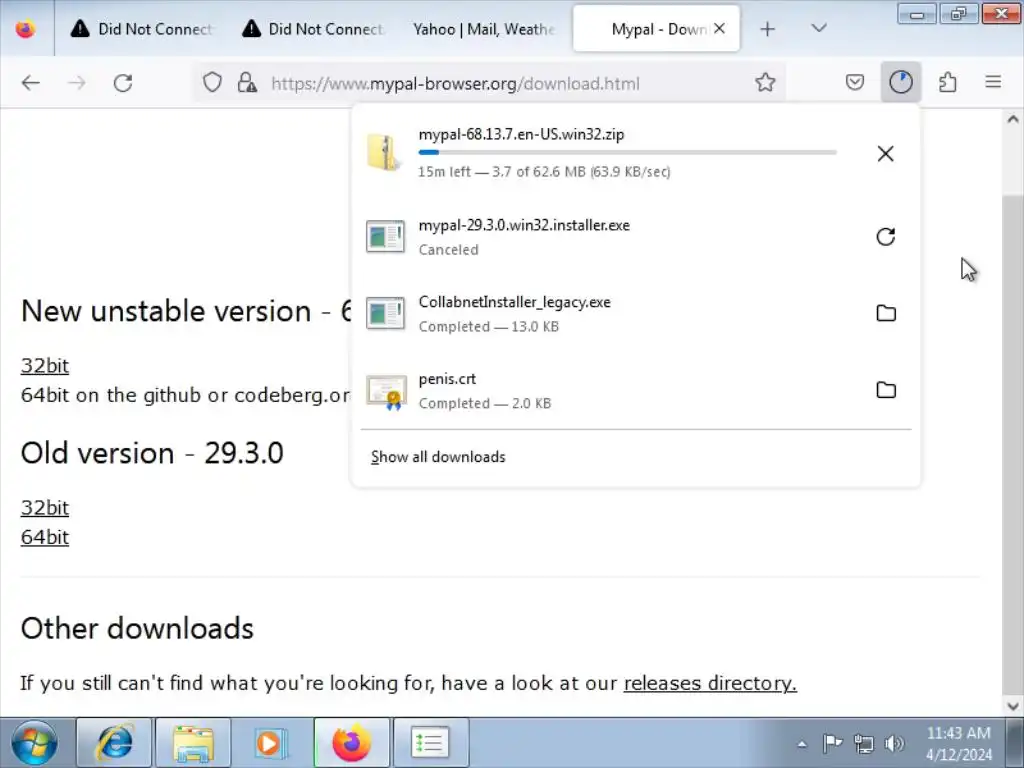Open Windows Explorer folder in taskbar

(x=193, y=743)
